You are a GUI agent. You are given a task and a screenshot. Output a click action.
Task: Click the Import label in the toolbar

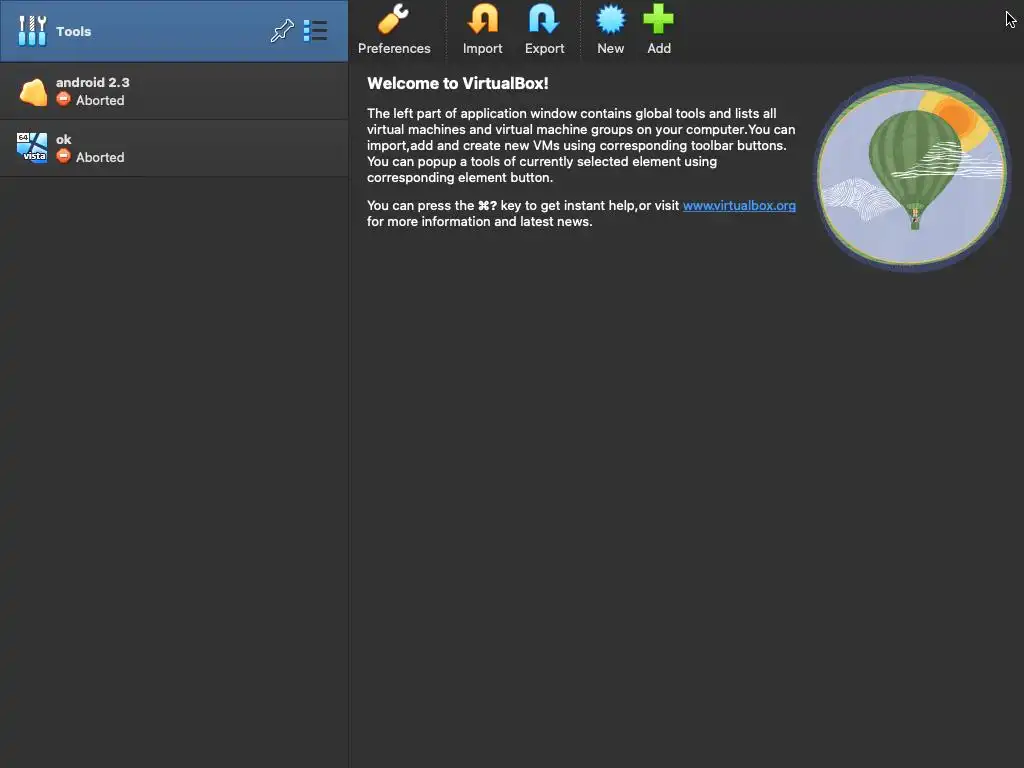483,48
